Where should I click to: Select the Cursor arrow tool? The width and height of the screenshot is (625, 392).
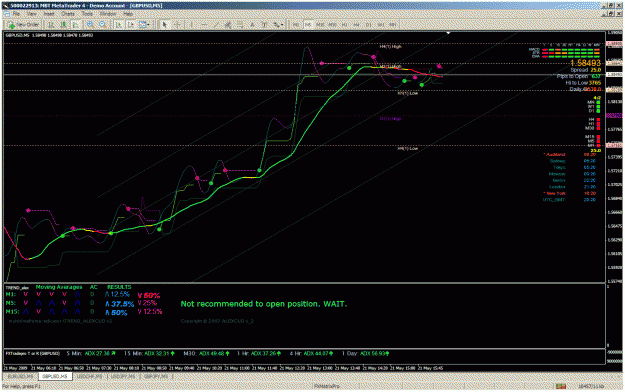(165, 25)
